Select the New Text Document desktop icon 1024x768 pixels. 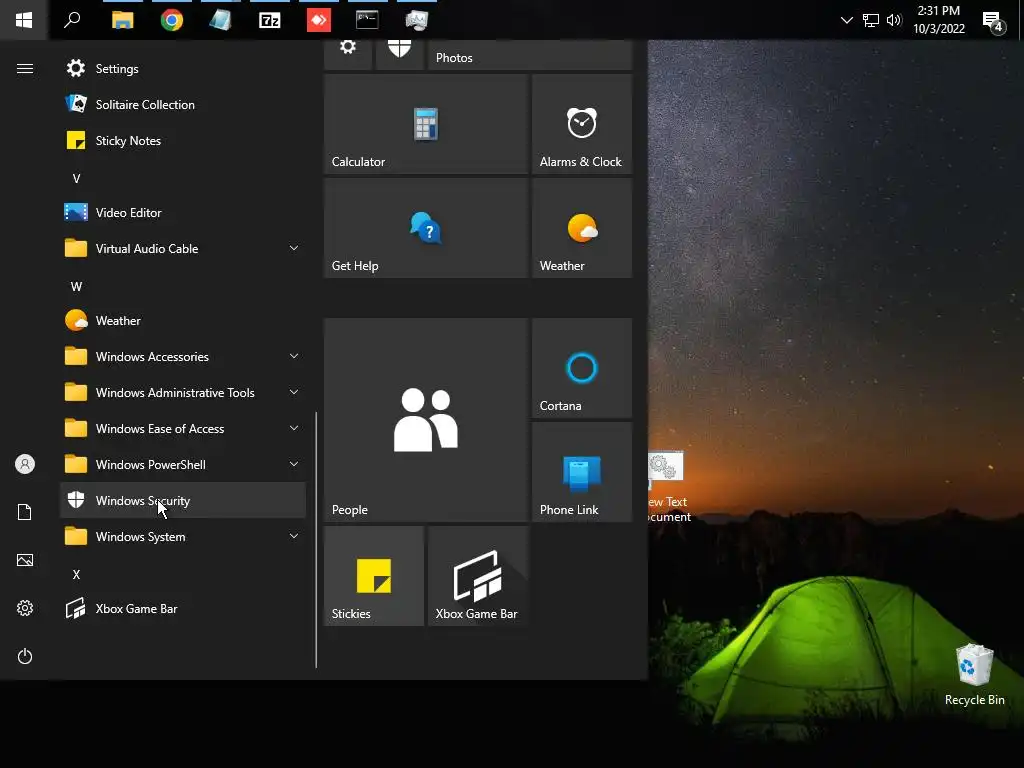[x=667, y=487]
